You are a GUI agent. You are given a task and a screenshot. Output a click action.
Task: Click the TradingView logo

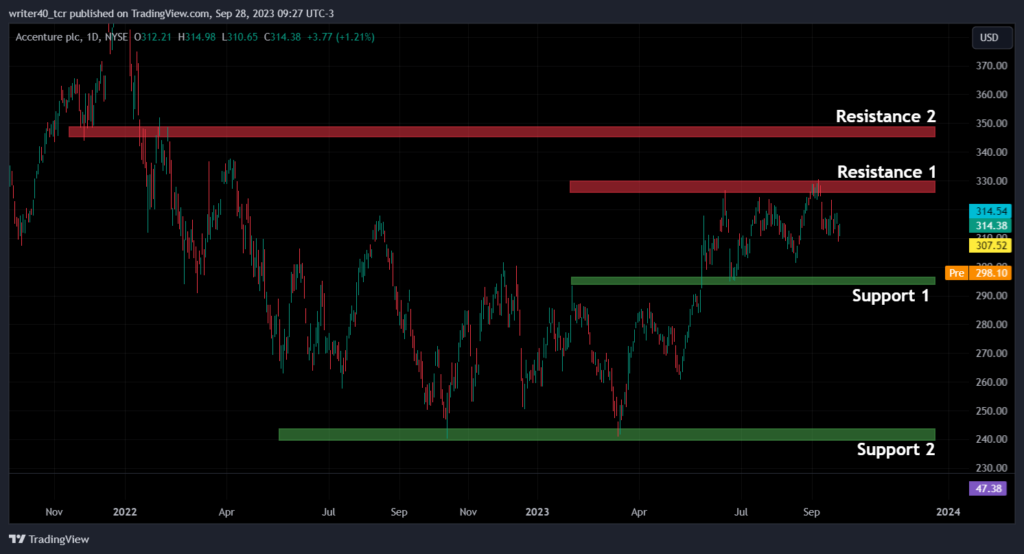click(x=49, y=539)
